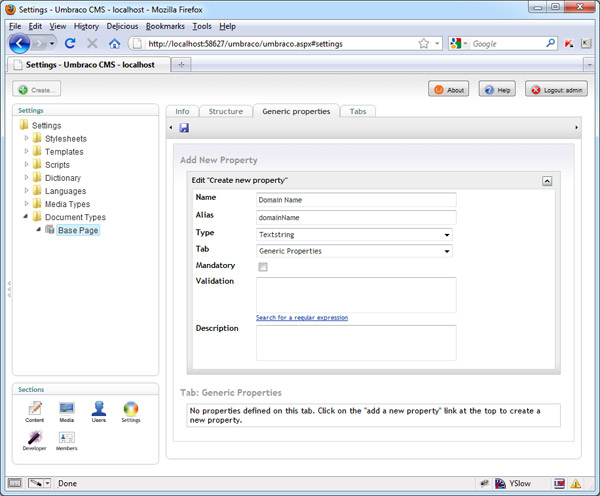Image resolution: width=600 pixels, height=496 pixels.
Task: Collapse the Base Page tree node arrow
Action: (x=38, y=229)
